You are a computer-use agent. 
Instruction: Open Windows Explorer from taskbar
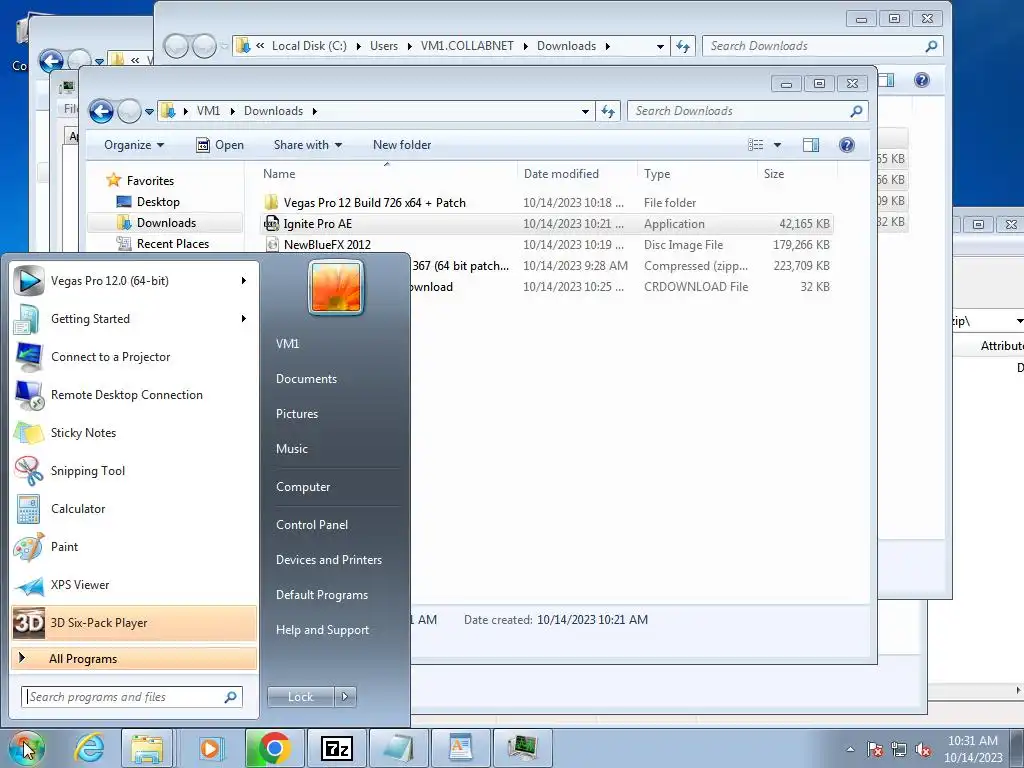click(147, 748)
